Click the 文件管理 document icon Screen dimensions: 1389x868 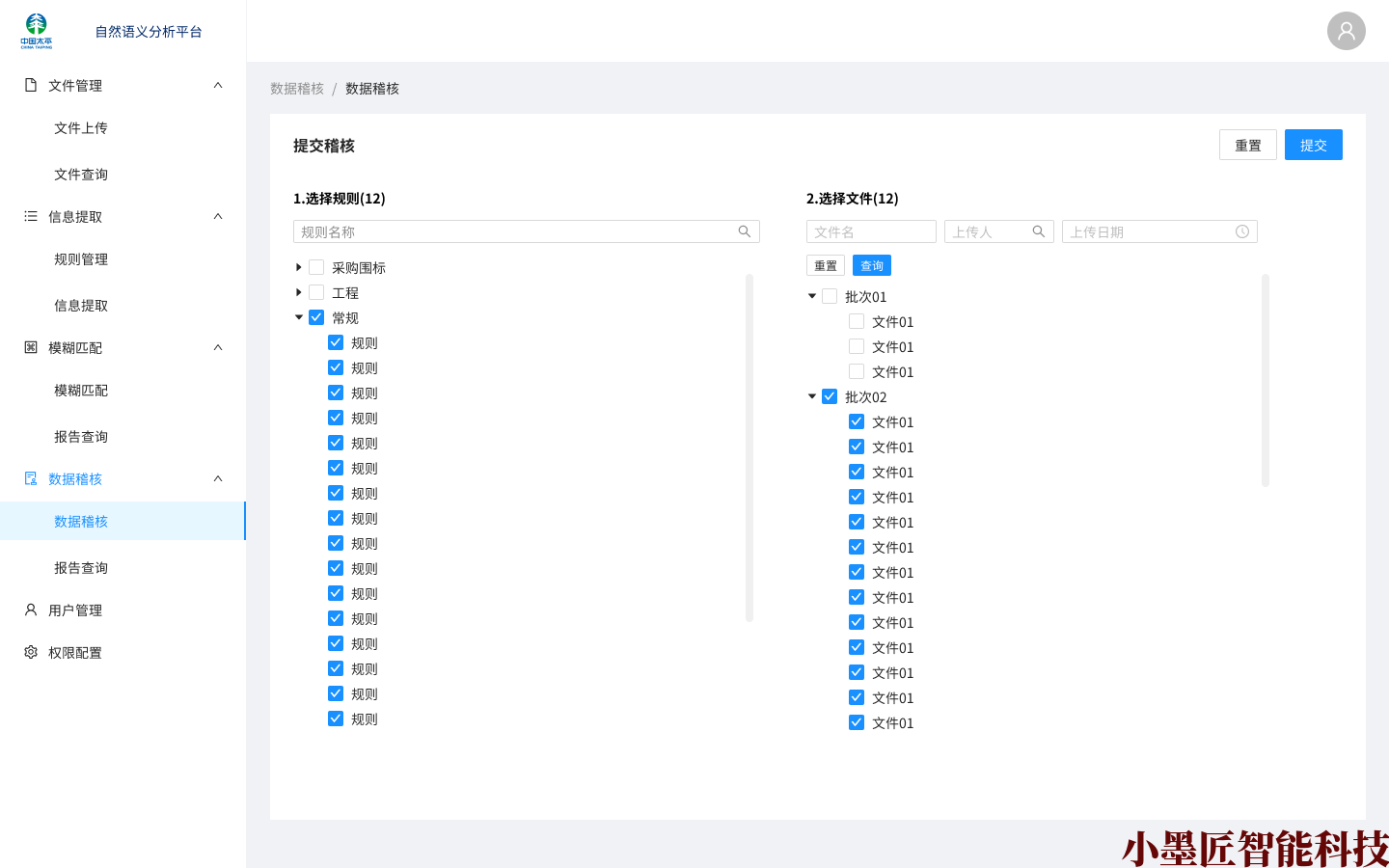point(31,85)
